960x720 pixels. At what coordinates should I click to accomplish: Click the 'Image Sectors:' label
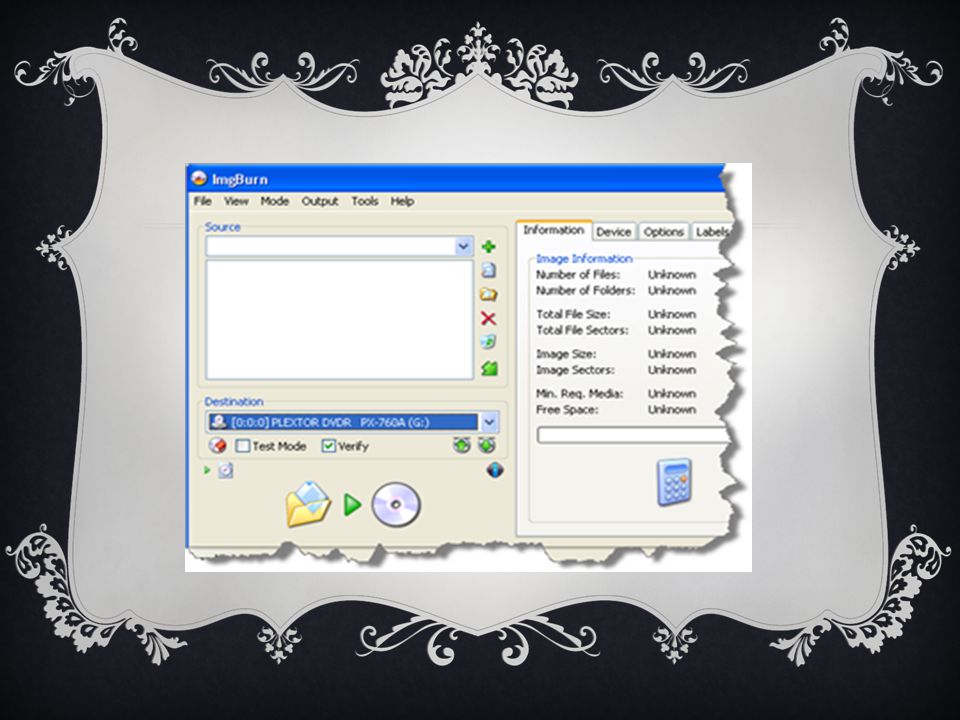[x=575, y=370]
